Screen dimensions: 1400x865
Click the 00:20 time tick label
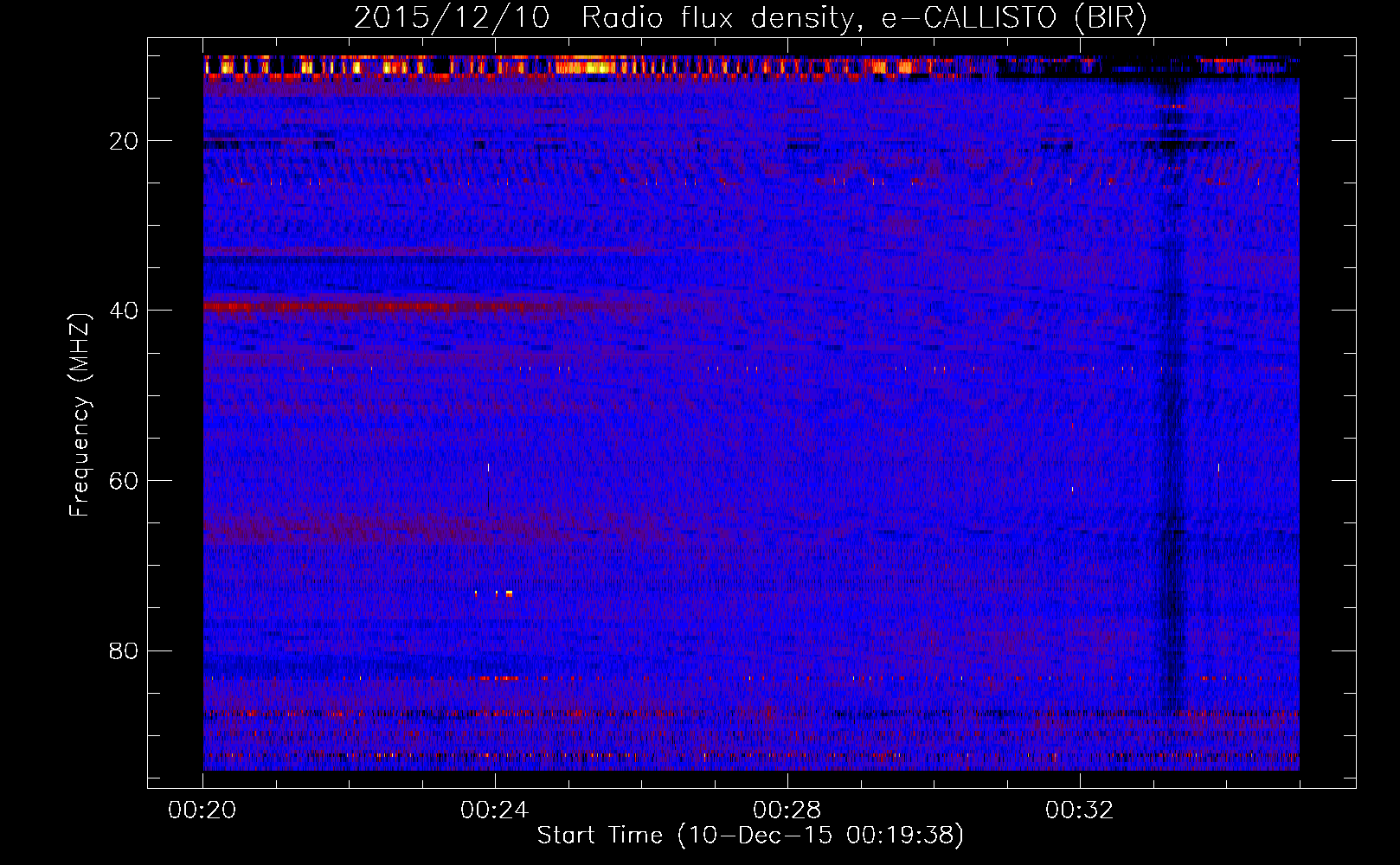coord(202,811)
